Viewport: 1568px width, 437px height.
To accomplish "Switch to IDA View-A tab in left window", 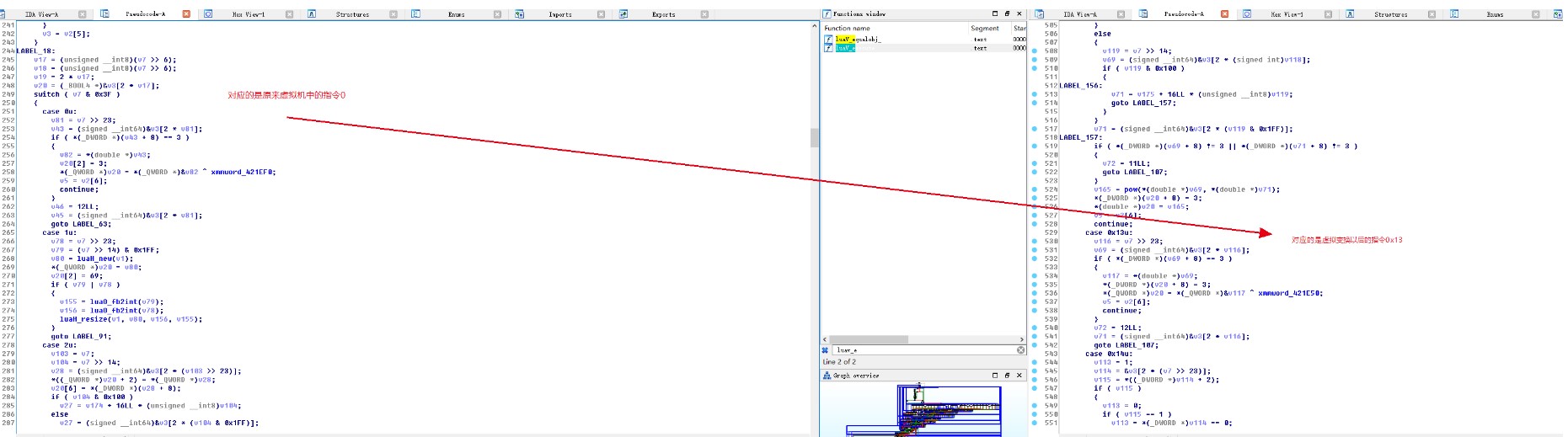I will [x=41, y=14].
